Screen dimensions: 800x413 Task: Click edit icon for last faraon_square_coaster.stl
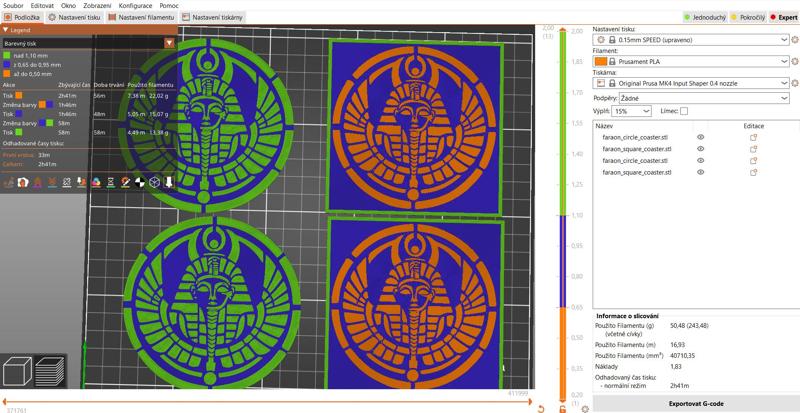(x=753, y=173)
